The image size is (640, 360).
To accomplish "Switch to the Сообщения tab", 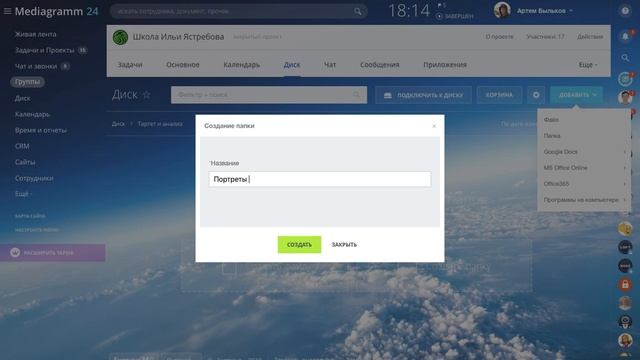I will click(x=380, y=64).
